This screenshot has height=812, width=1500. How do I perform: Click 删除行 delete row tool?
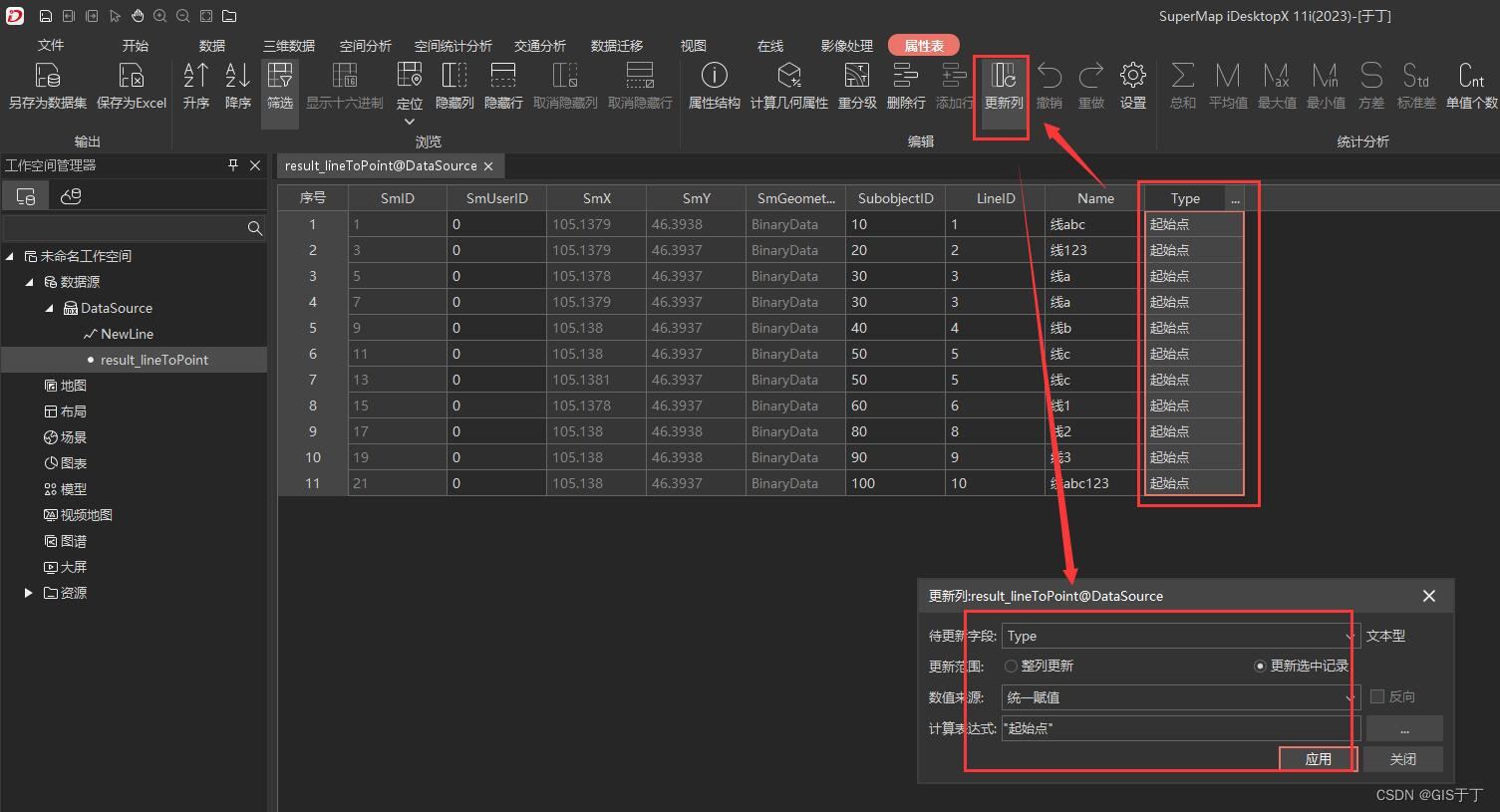[x=906, y=86]
